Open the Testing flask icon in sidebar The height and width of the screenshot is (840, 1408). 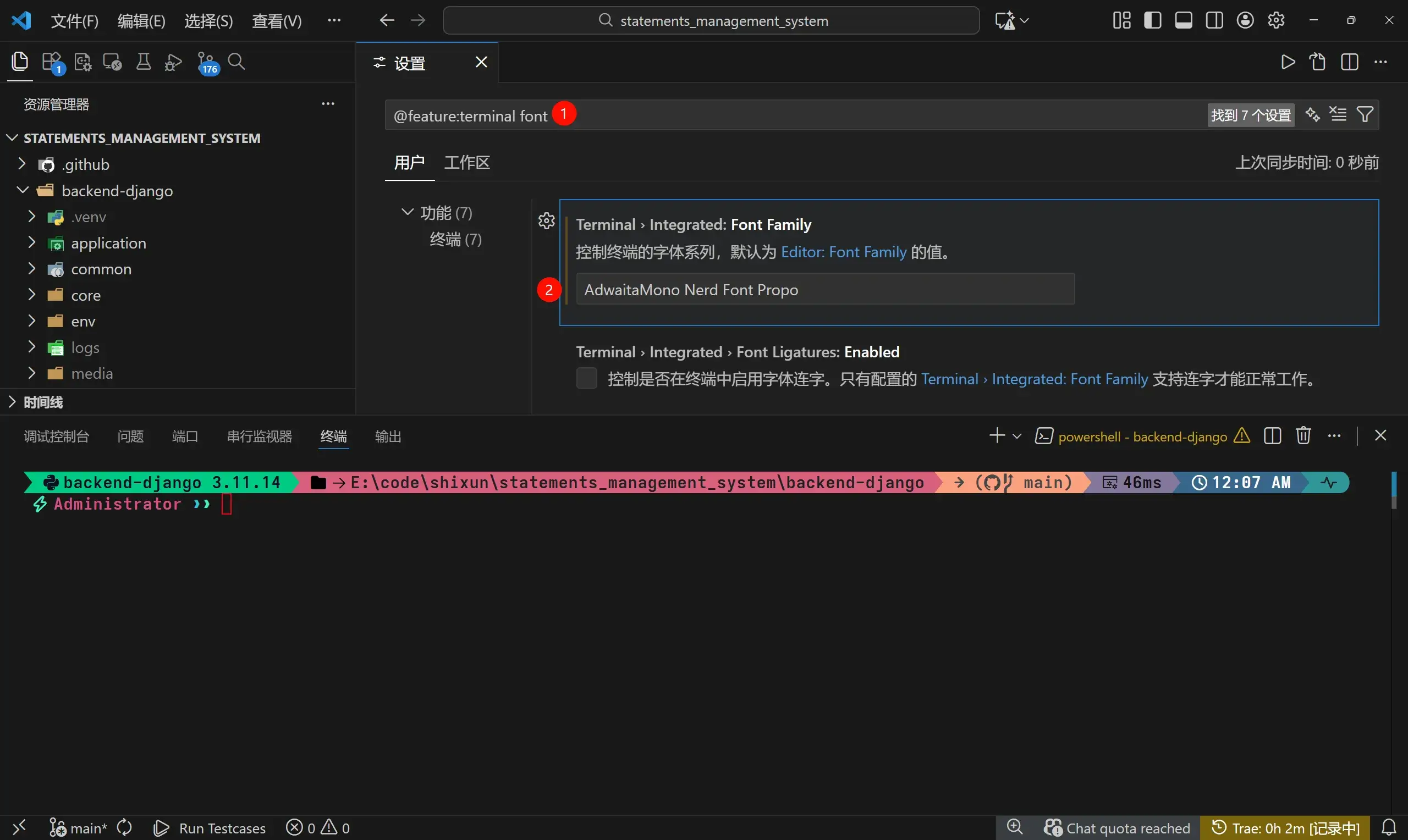[143, 62]
